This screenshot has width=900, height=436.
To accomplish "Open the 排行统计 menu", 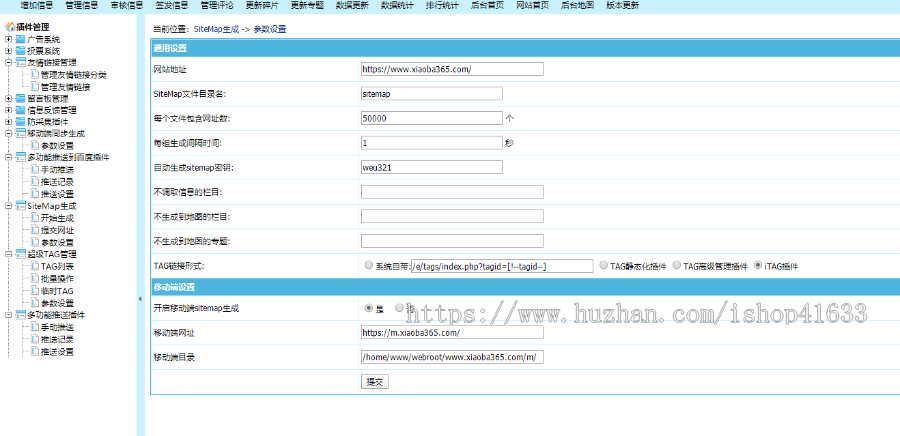I will pyautogui.click(x=442, y=6).
